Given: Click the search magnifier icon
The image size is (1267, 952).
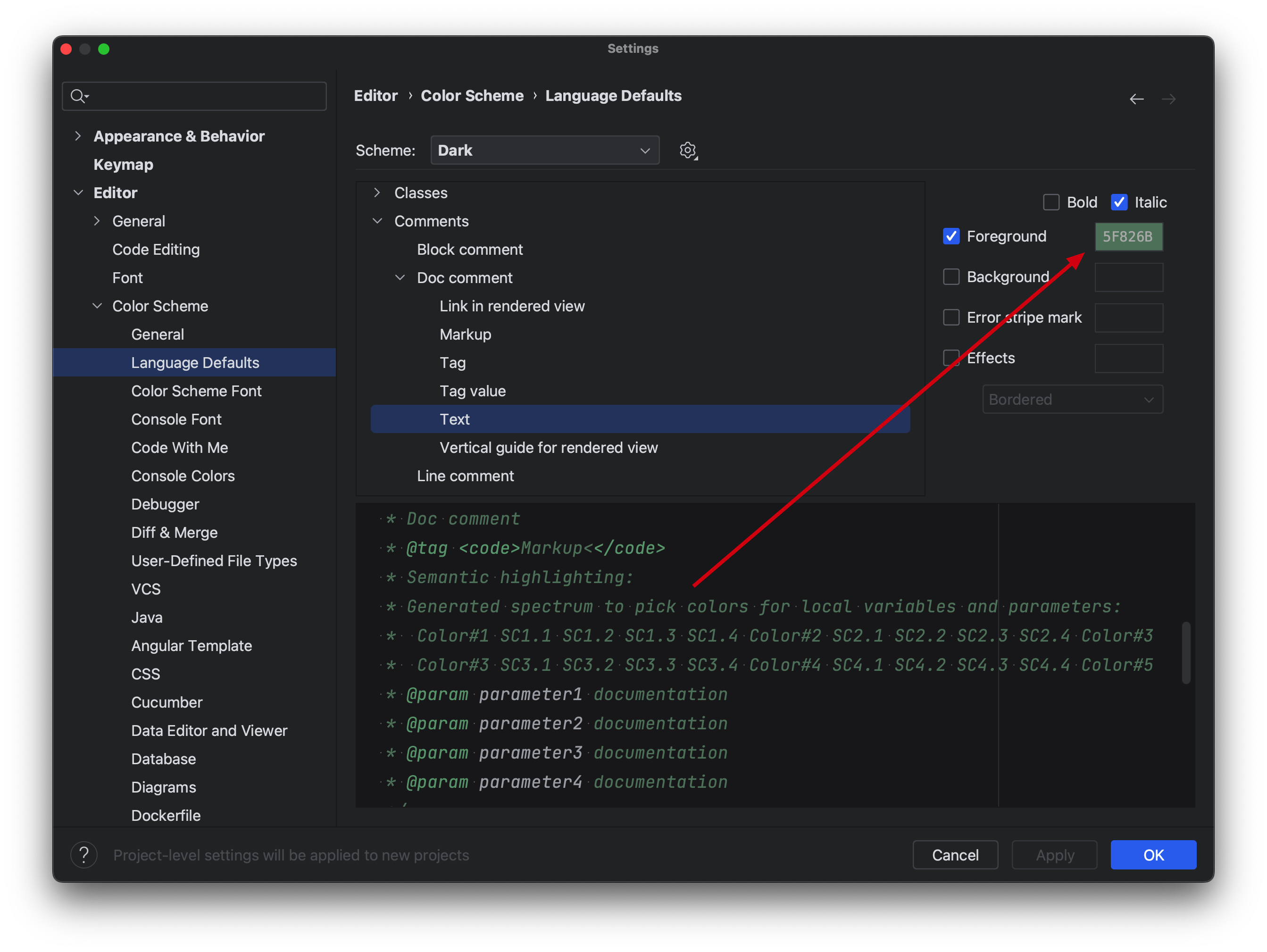Looking at the screenshot, I should 78,96.
